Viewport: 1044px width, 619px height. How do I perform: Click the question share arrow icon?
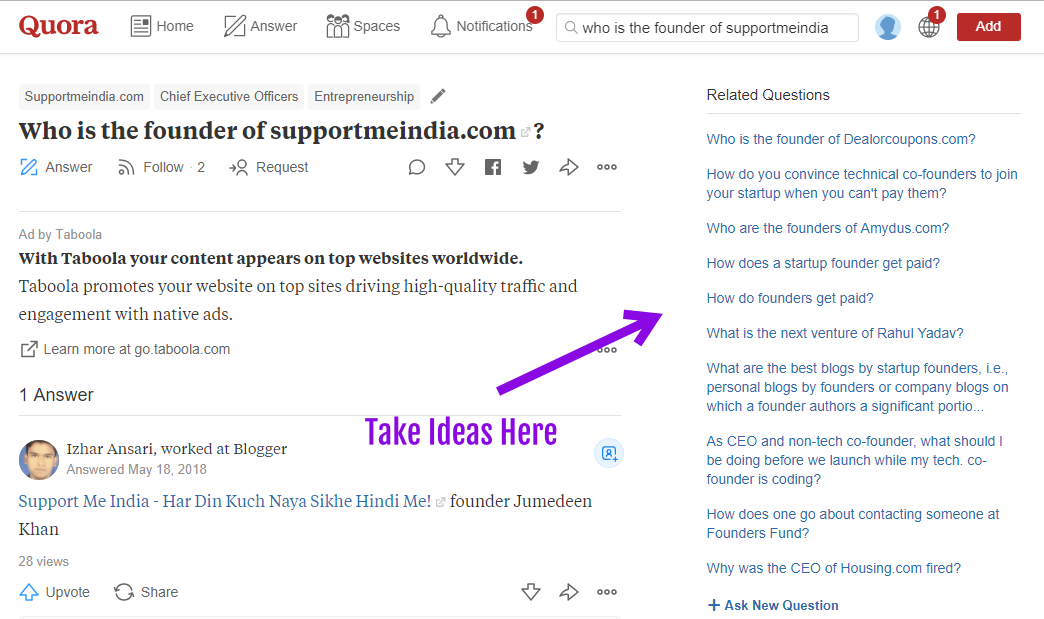coord(569,167)
